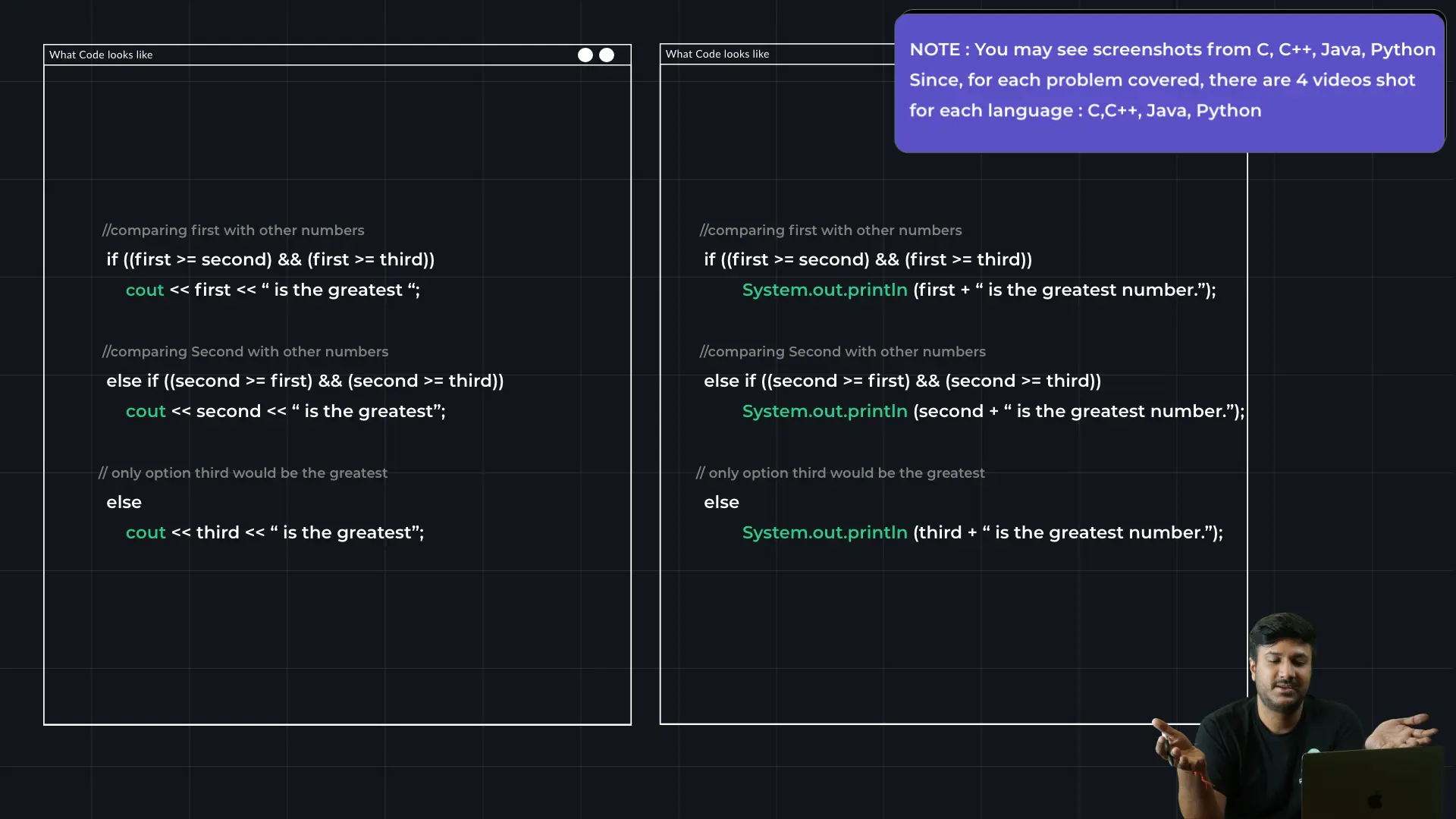Click the right window's What Code looks like title

[x=717, y=54]
